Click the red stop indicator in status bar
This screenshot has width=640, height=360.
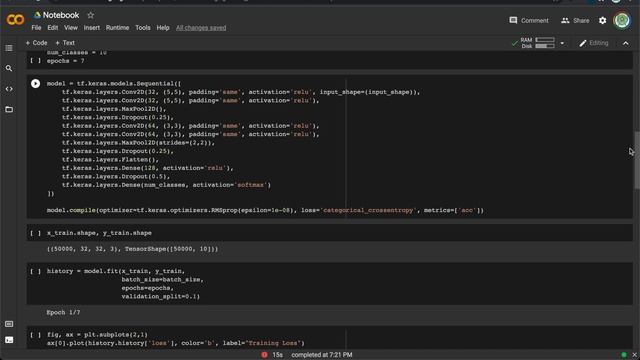click(264, 355)
